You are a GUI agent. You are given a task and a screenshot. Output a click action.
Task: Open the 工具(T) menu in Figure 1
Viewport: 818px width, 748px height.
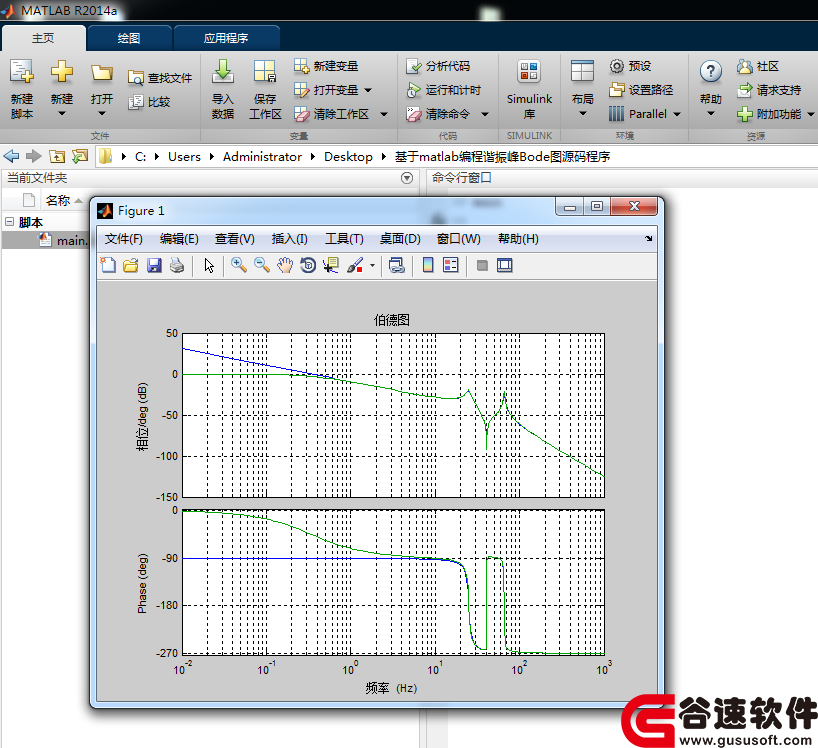[x=344, y=239]
